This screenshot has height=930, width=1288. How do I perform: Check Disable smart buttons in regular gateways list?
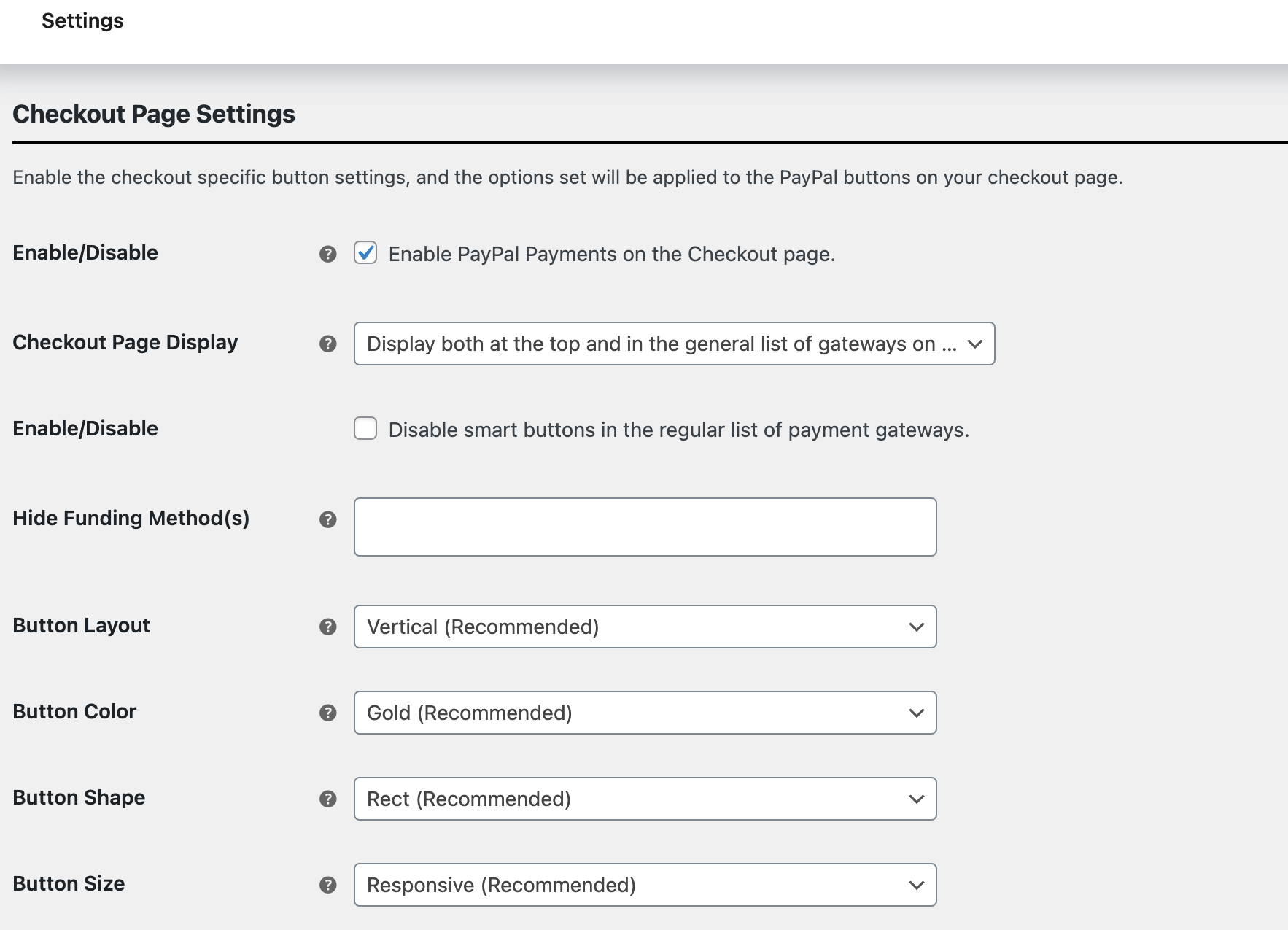(365, 429)
